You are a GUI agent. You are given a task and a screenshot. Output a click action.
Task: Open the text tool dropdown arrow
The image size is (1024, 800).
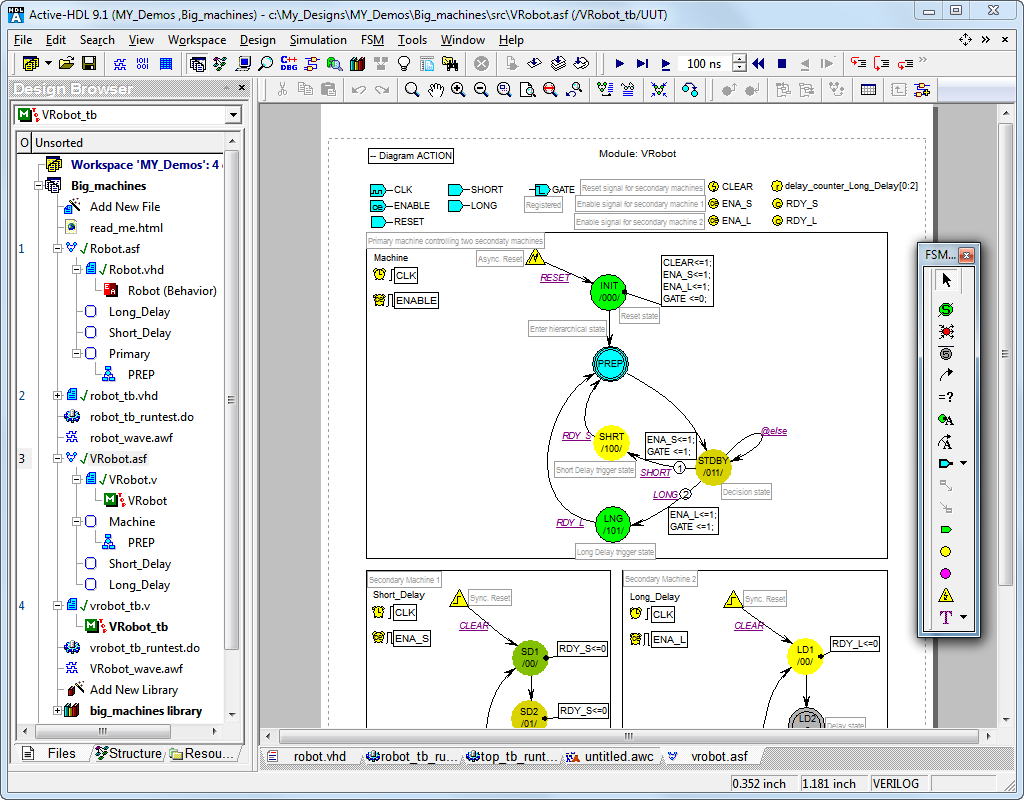point(963,618)
